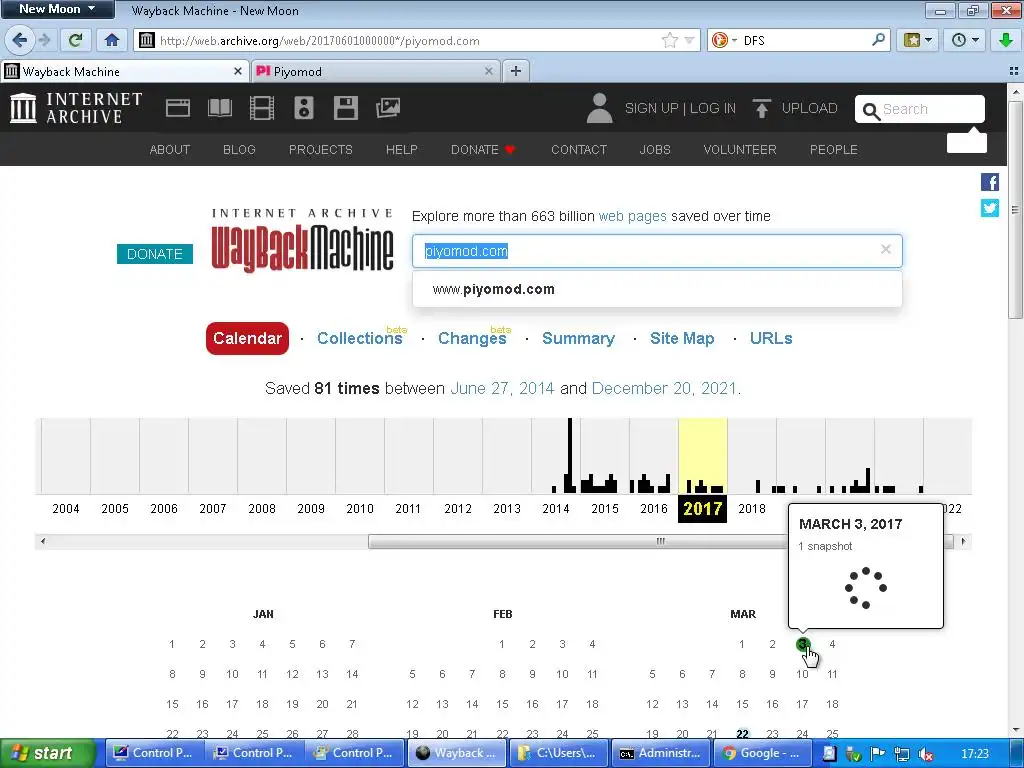
Task: Click the timeline scroll right arrow
Action: 963,541
